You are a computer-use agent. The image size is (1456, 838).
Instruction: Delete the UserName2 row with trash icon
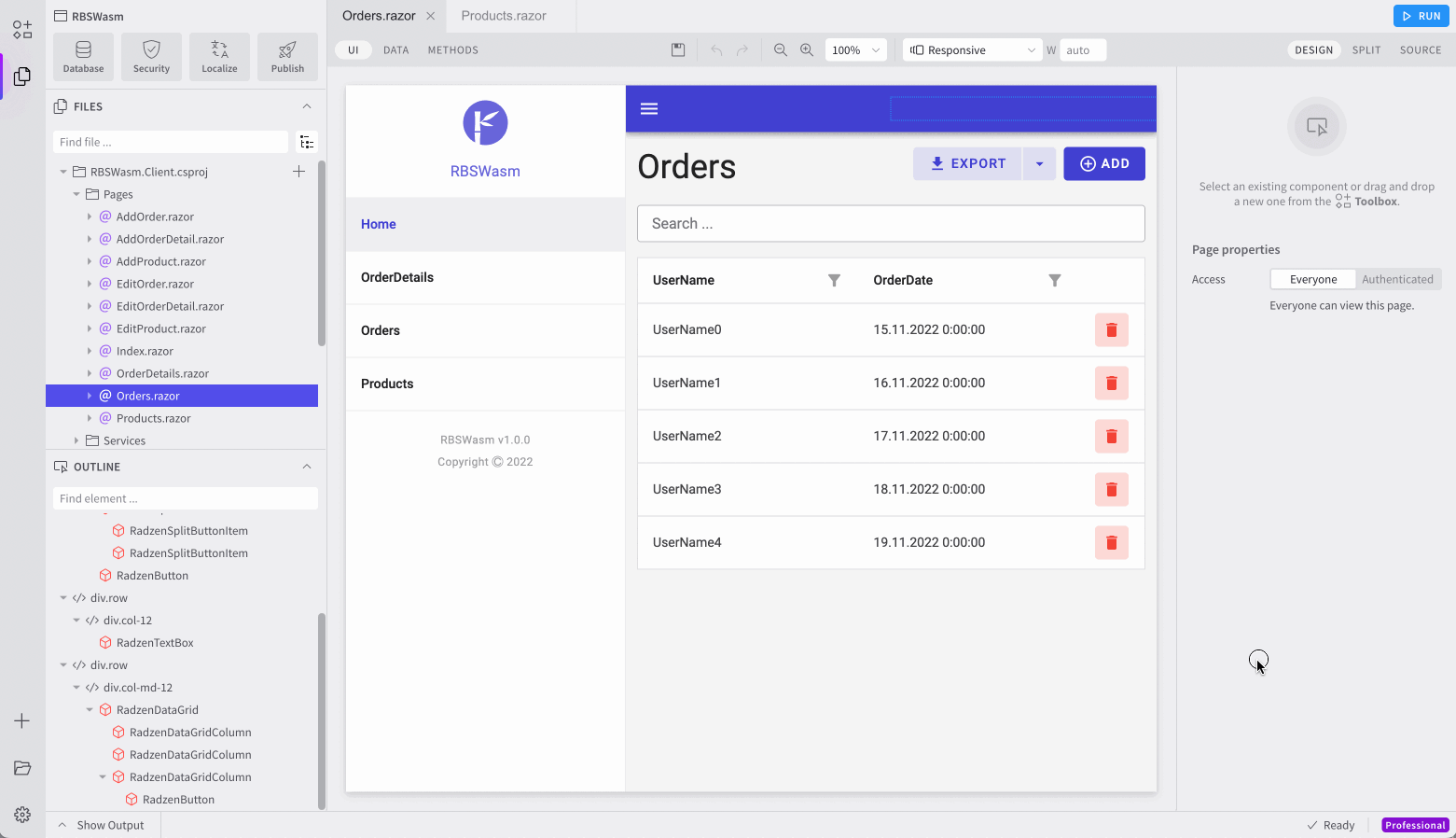[x=1111, y=436]
